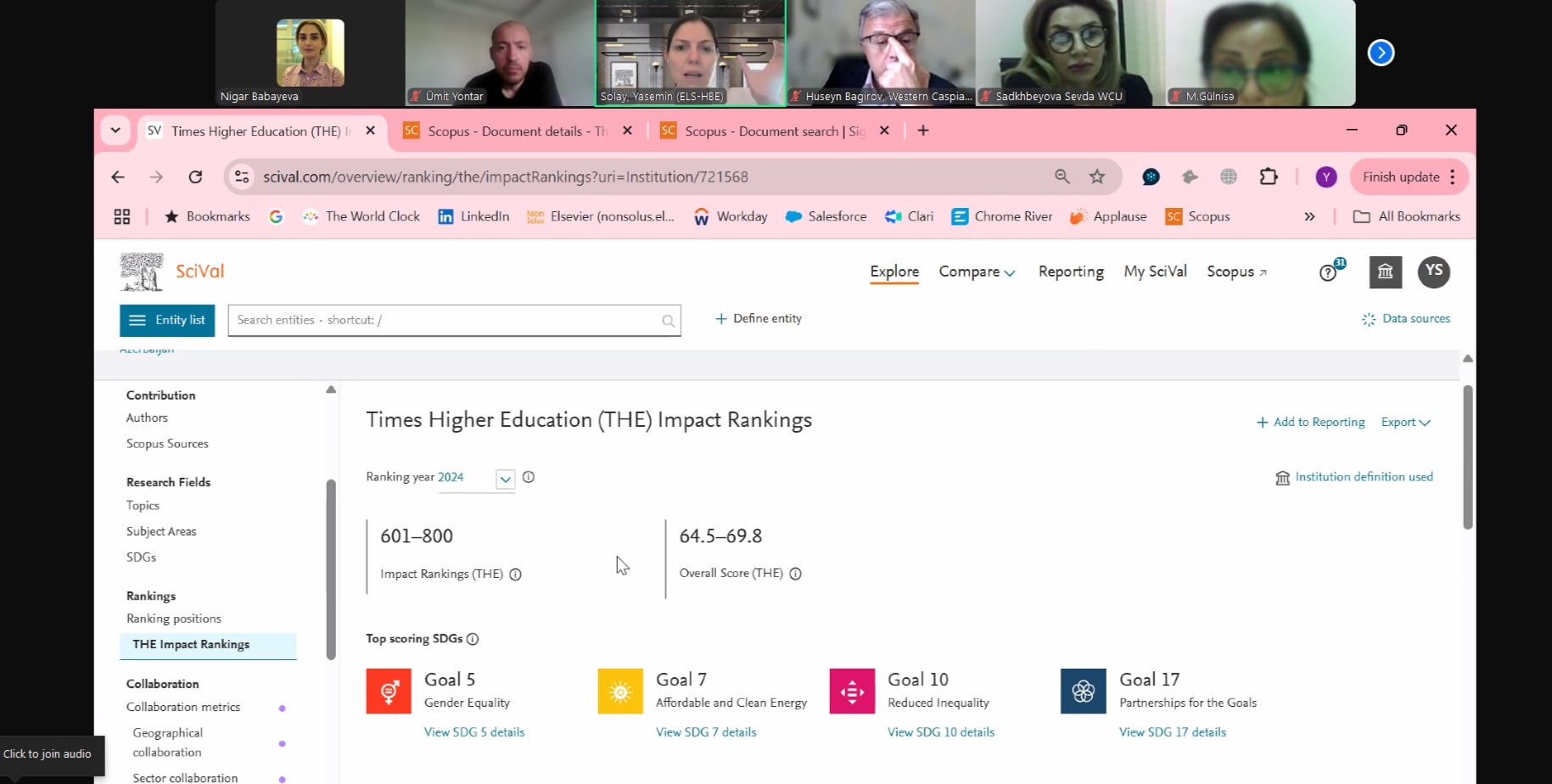1552x784 pixels.
Task: Click the Goal 17 Partnerships icon
Action: point(1084,692)
